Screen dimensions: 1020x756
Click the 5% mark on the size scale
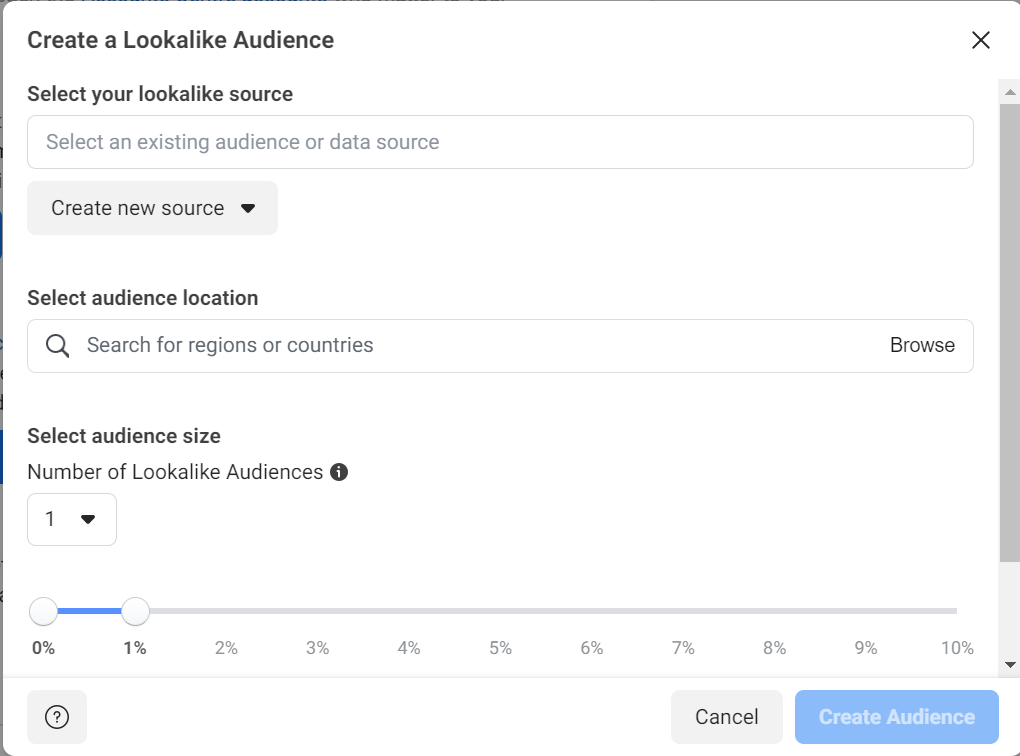tap(499, 648)
